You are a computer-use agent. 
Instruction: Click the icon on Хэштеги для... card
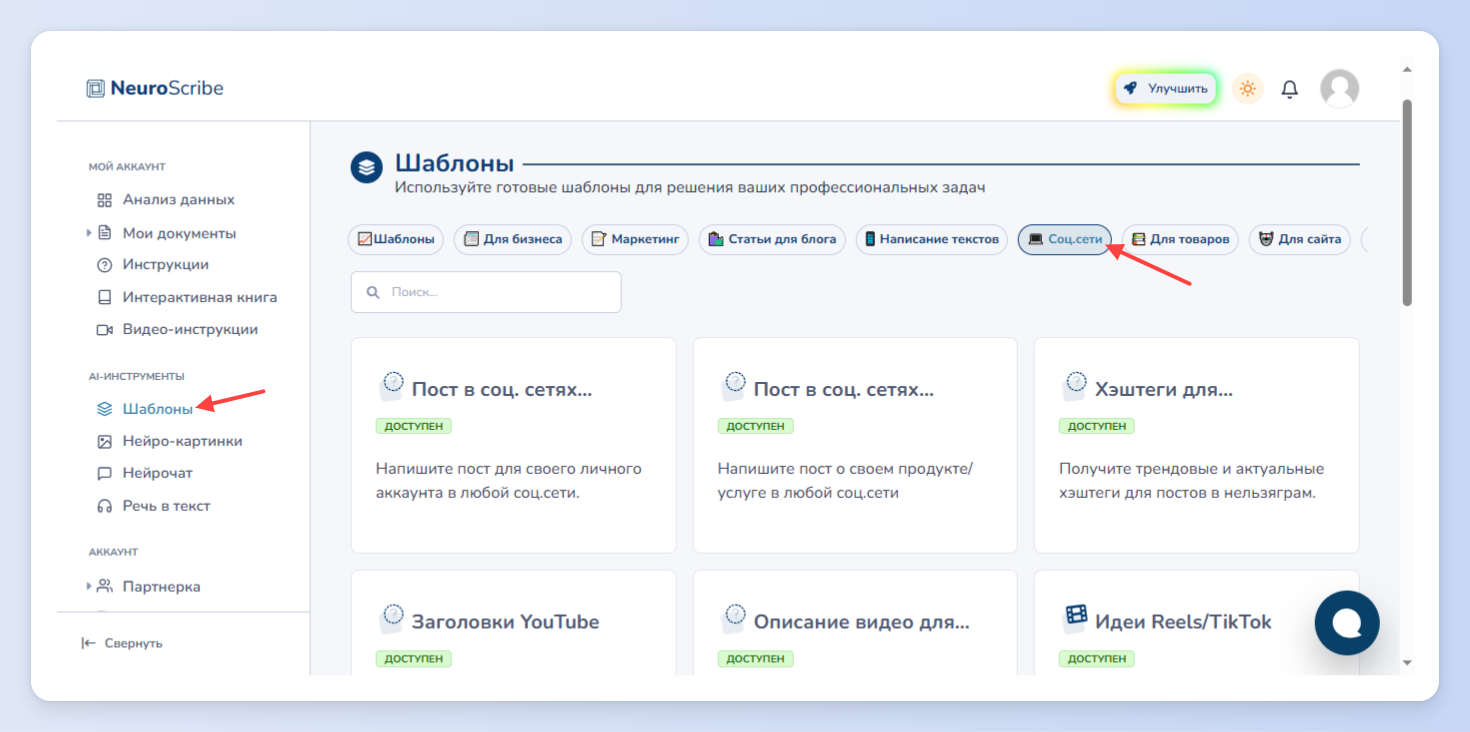click(1075, 386)
